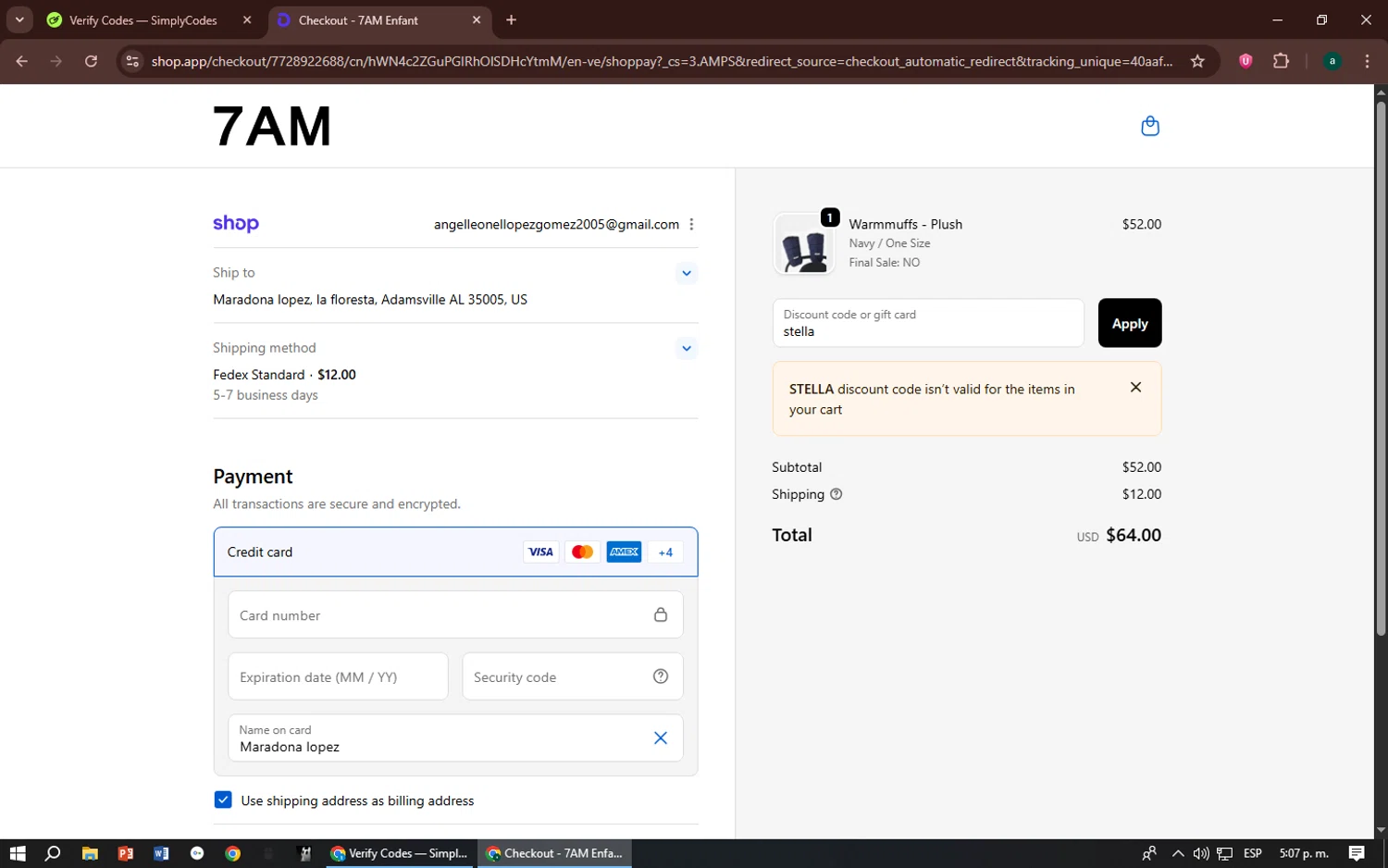Click the Name on card field
The width and height of the screenshot is (1388, 868).
[455, 738]
